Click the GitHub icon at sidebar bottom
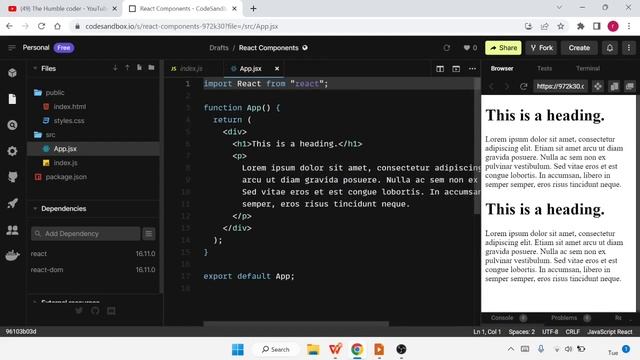This screenshot has width=640, height=360. coord(95,311)
